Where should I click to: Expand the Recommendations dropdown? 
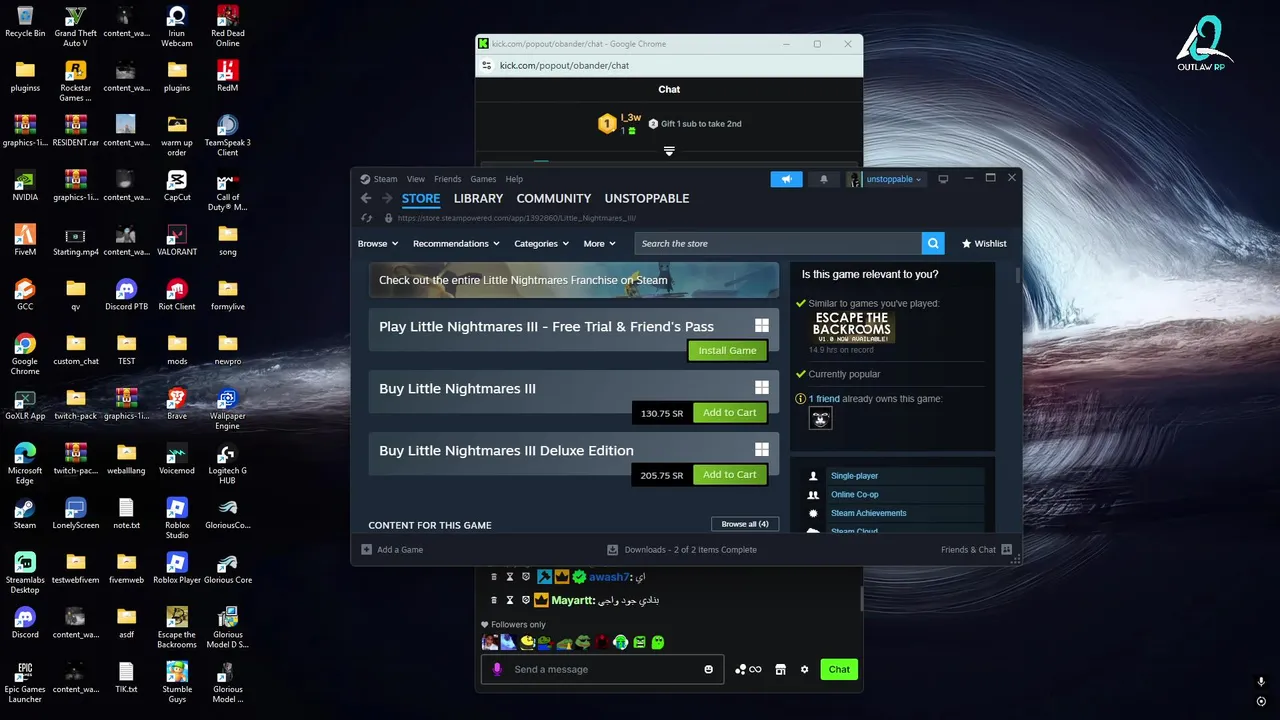click(456, 243)
